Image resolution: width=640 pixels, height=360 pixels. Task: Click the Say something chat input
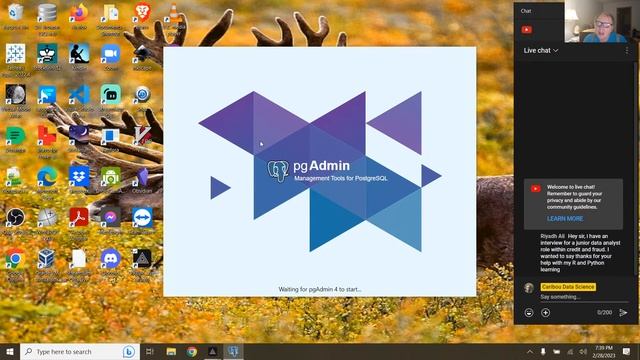[x=584, y=297]
